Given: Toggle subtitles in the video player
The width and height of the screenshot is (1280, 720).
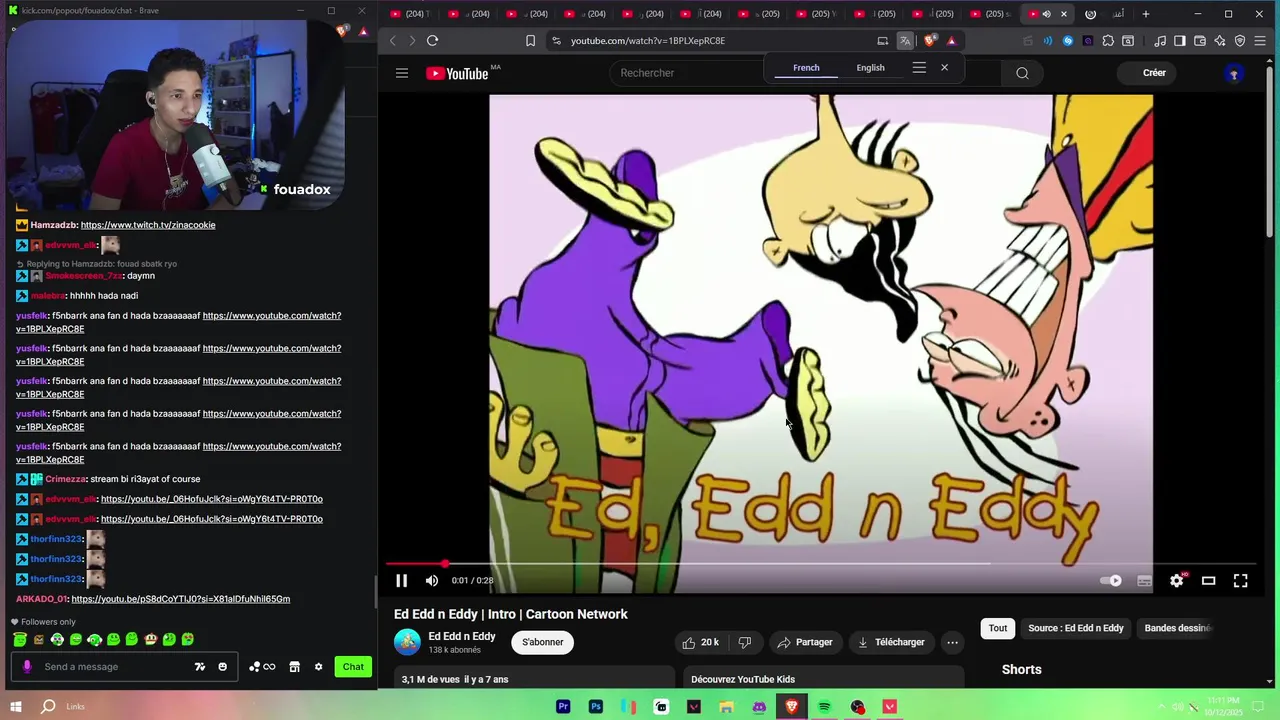Looking at the screenshot, I should tap(1144, 580).
